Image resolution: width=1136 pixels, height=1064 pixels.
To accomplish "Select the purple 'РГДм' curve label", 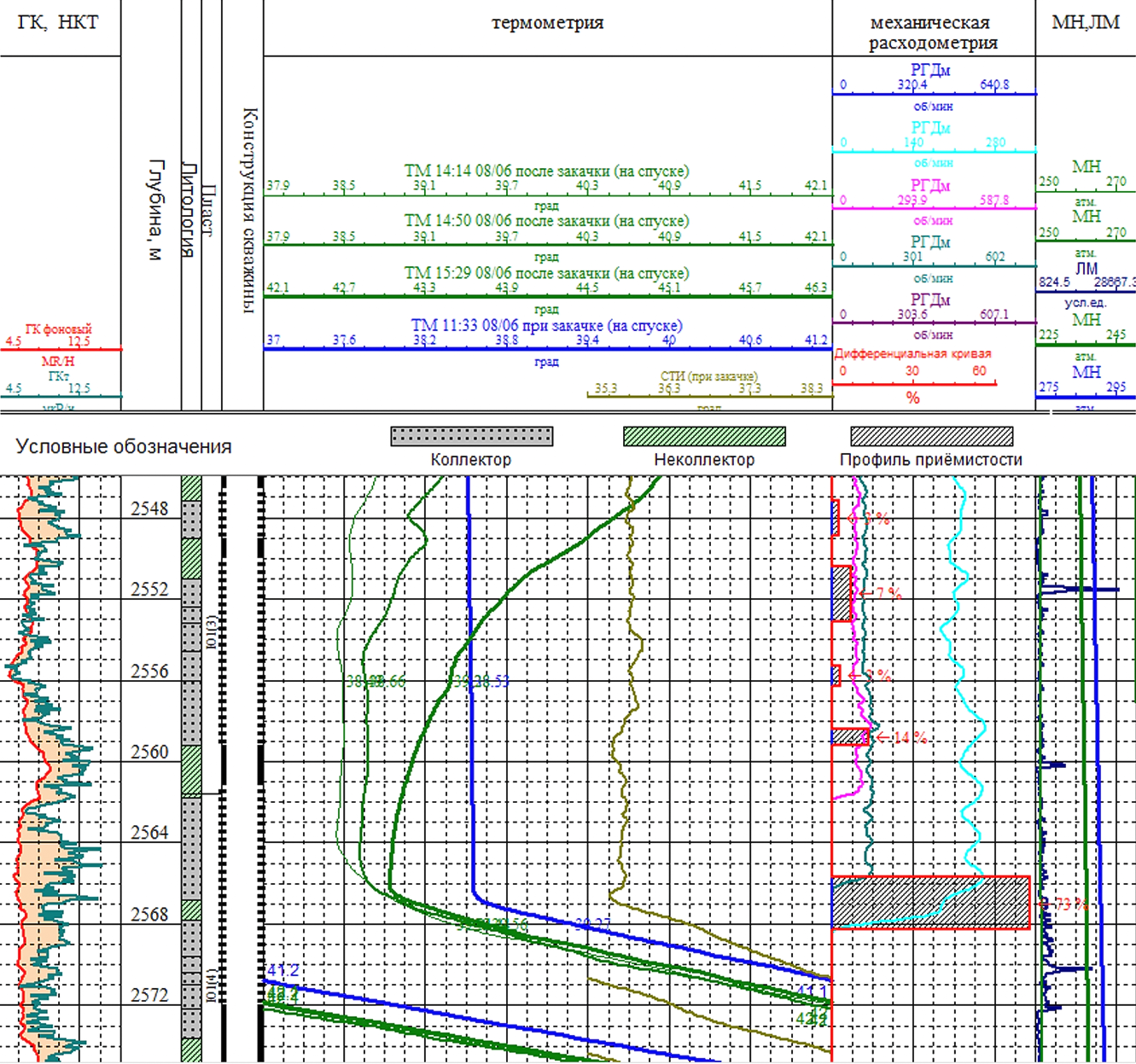I will (x=930, y=299).
